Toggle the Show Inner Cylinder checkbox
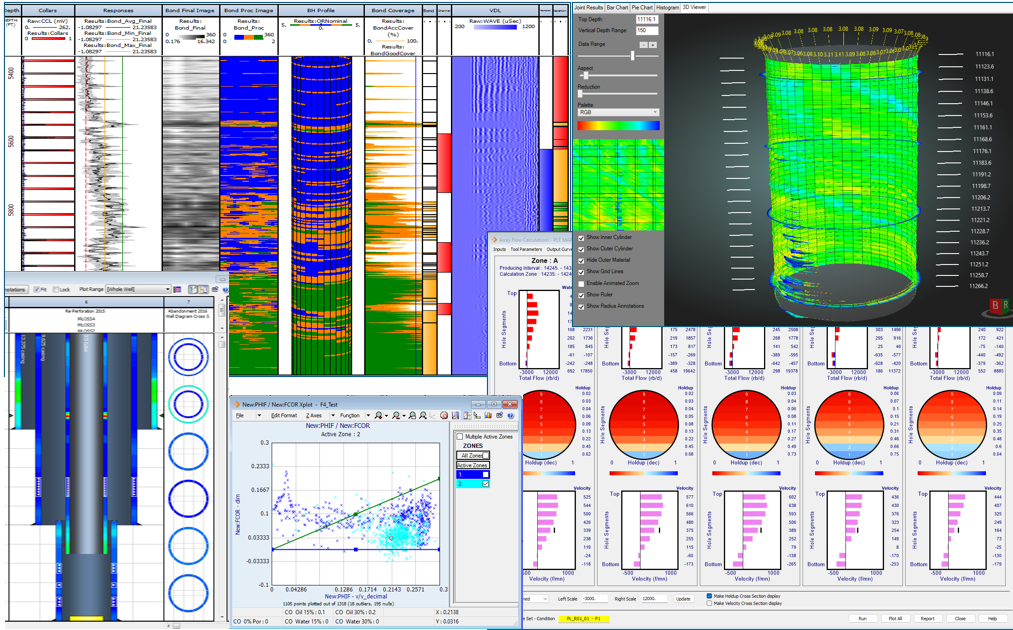The image size is (1013, 630). click(x=581, y=237)
